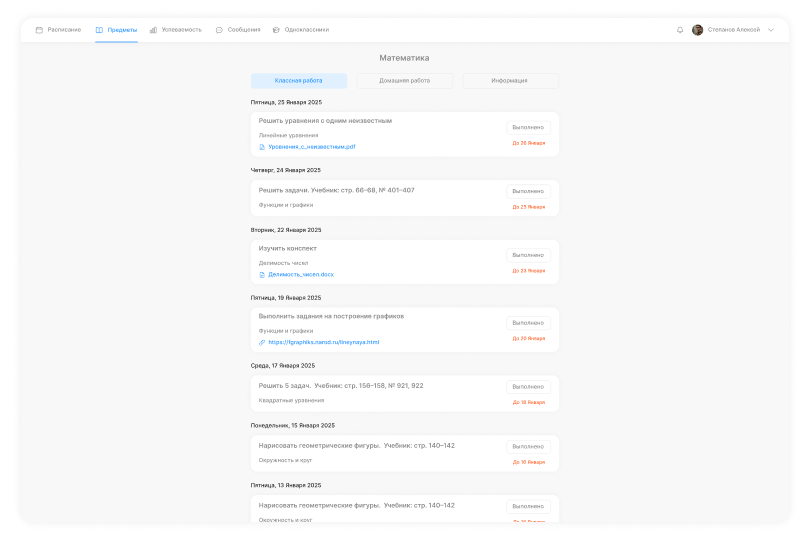Toggle Выполнено for the Изучить конспект task
The width and height of the screenshot is (810, 540).
coord(528,255)
